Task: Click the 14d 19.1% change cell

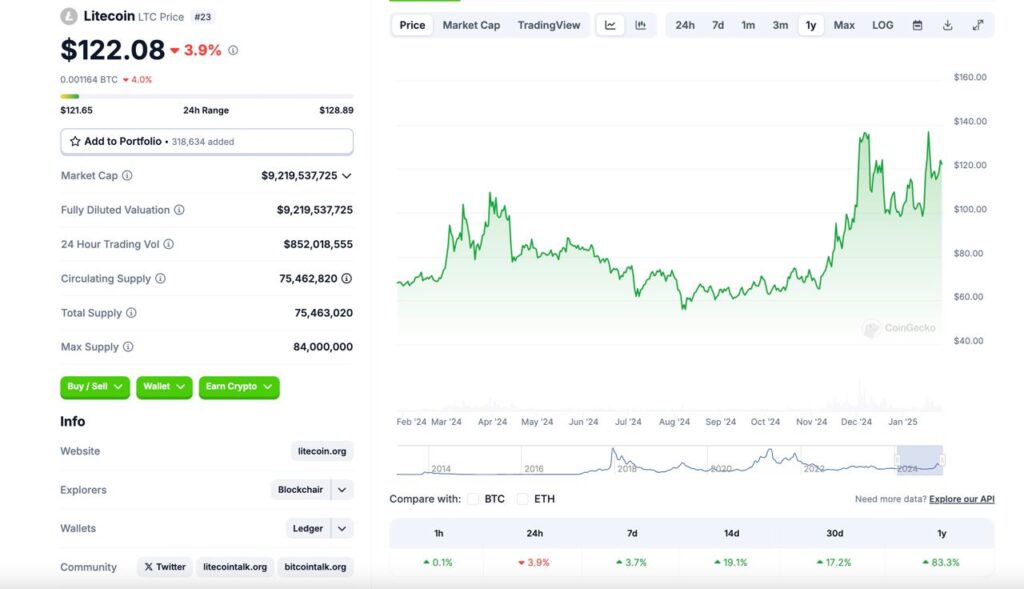Action: pos(731,562)
